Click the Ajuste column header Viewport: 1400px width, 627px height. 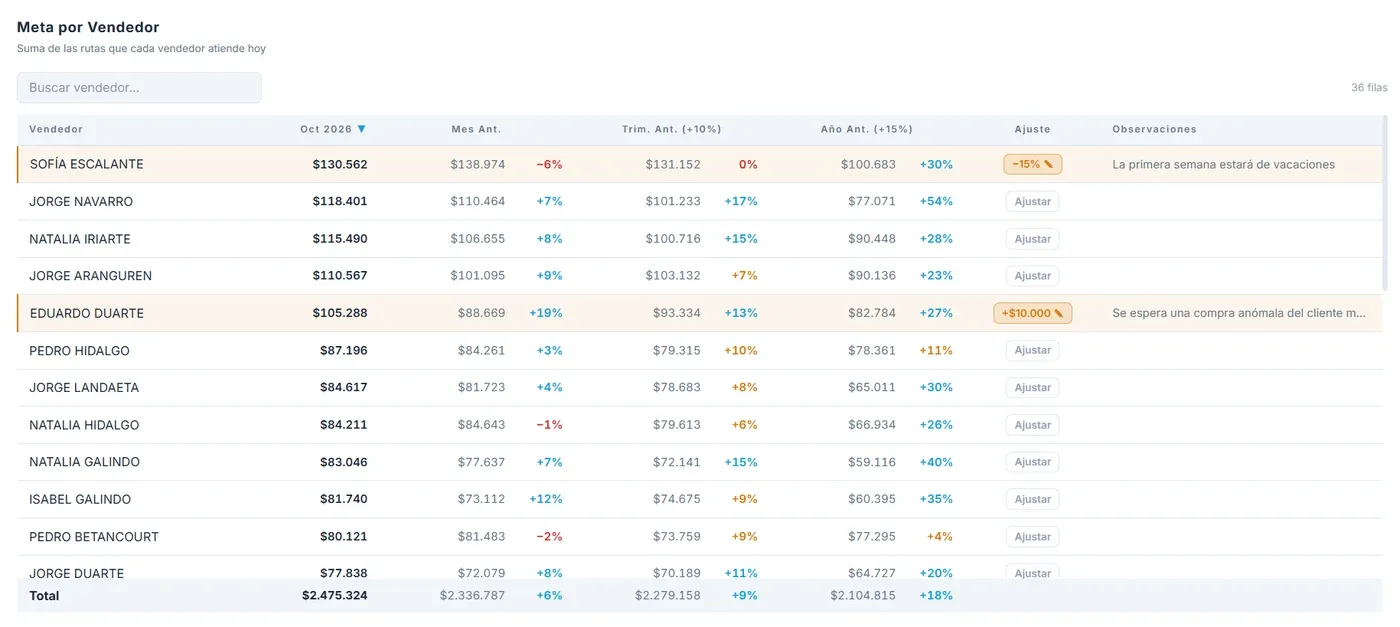1032,129
